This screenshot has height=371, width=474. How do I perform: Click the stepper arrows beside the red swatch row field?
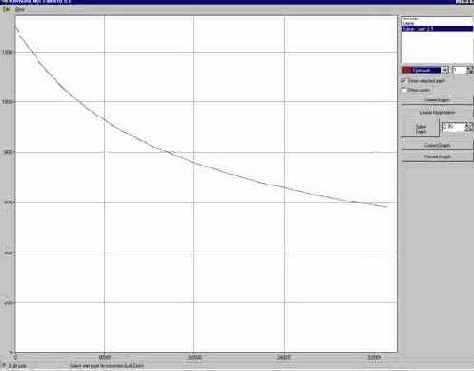tap(470, 70)
